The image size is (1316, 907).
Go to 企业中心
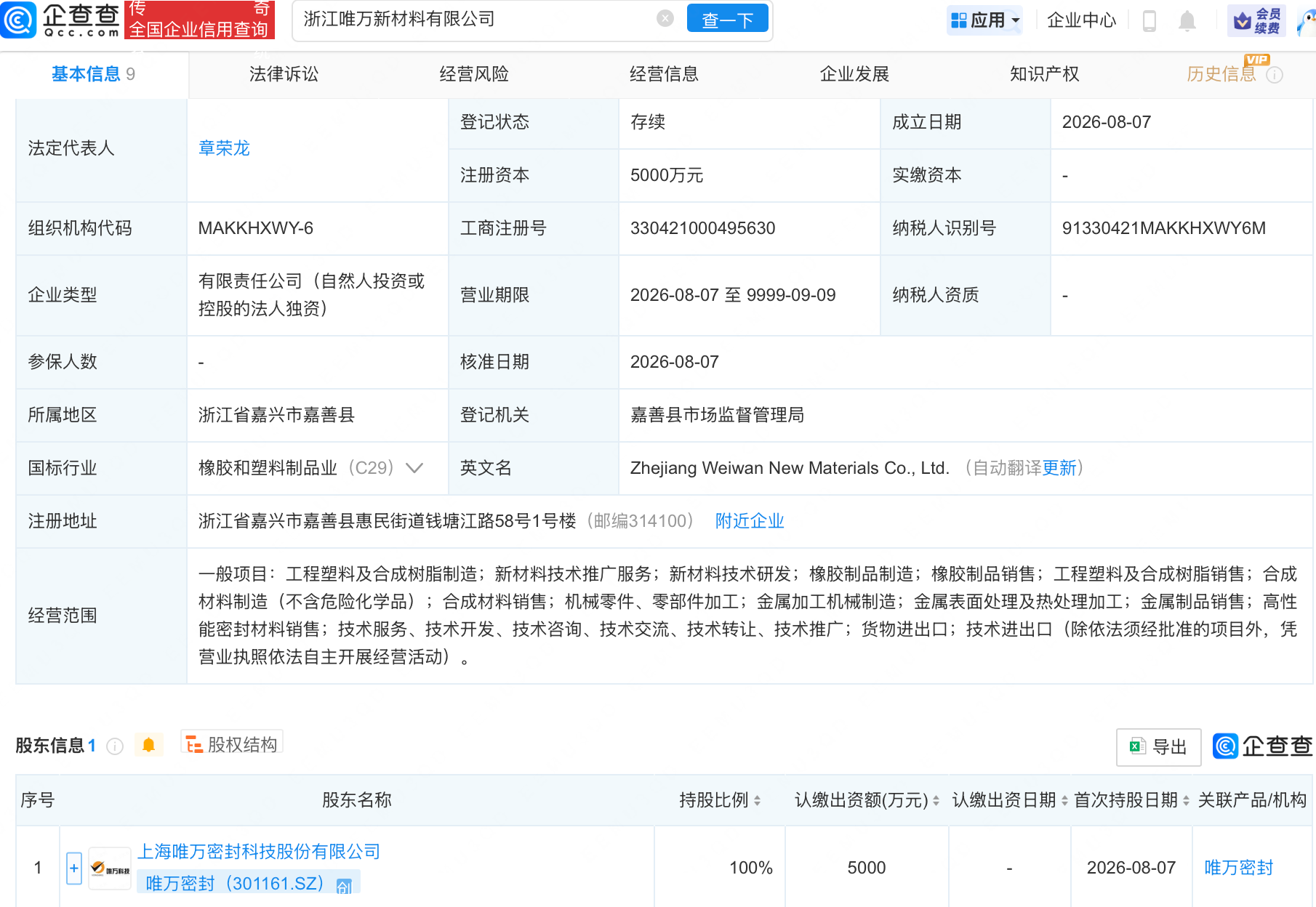pos(1081,20)
